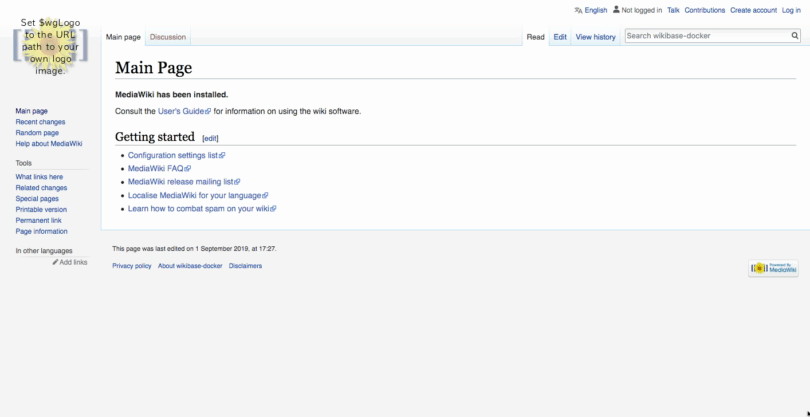Open What links here tool
810x417 pixels.
point(39,177)
